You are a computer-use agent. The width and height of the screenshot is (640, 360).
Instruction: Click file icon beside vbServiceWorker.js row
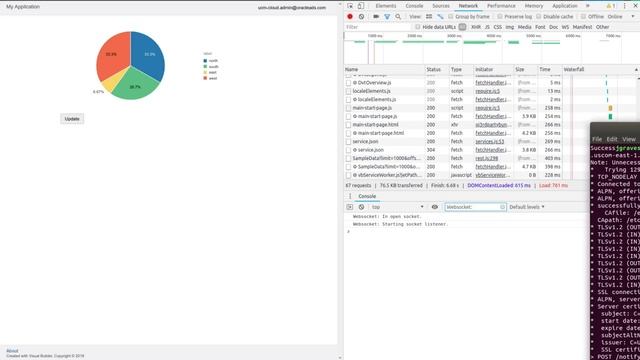pos(348,175)
